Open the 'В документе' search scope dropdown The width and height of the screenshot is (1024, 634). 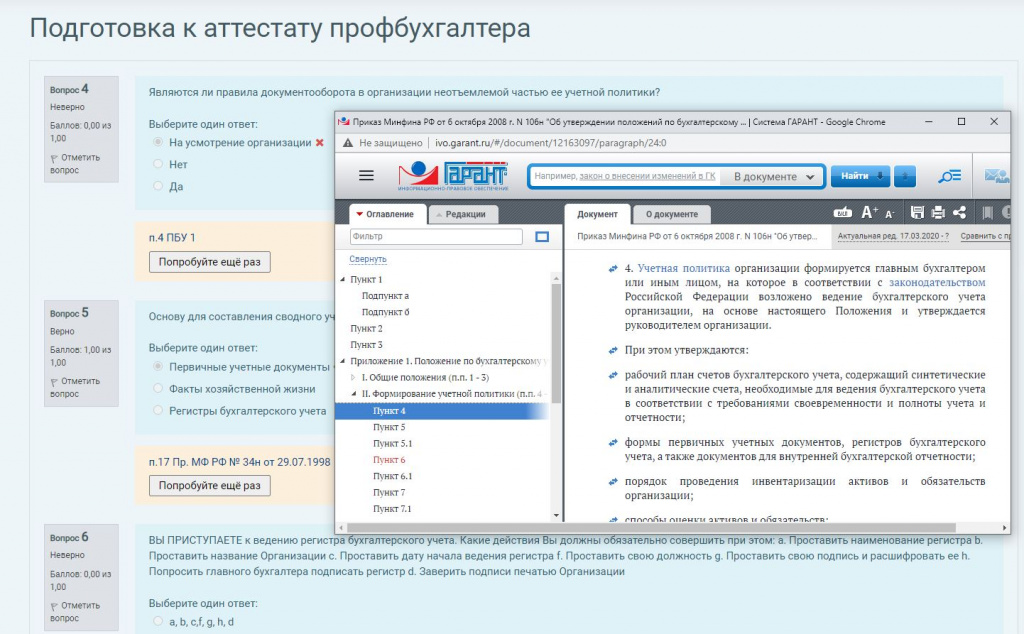click(774, 177)
